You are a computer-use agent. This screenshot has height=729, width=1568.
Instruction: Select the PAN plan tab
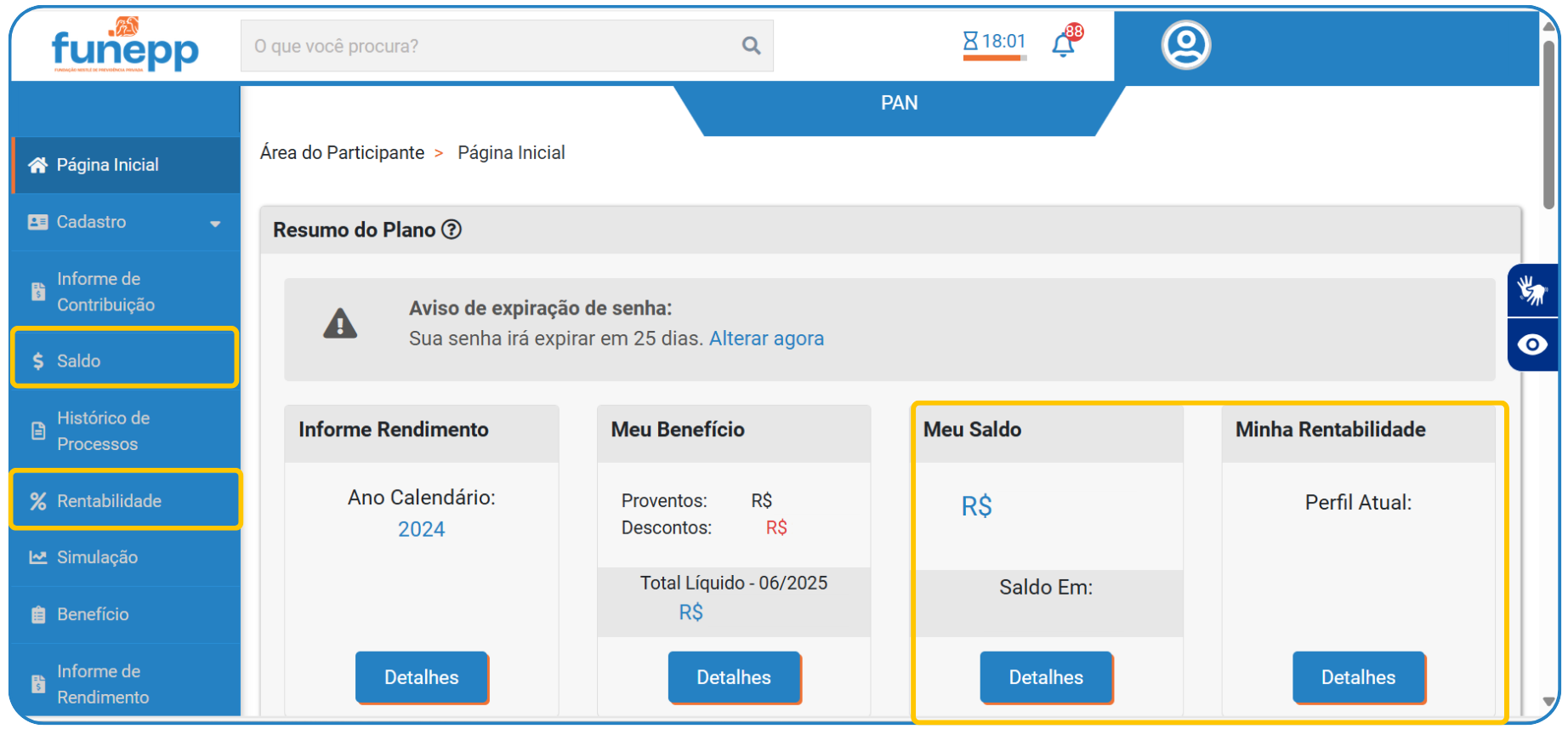click(x=899, y=103)
